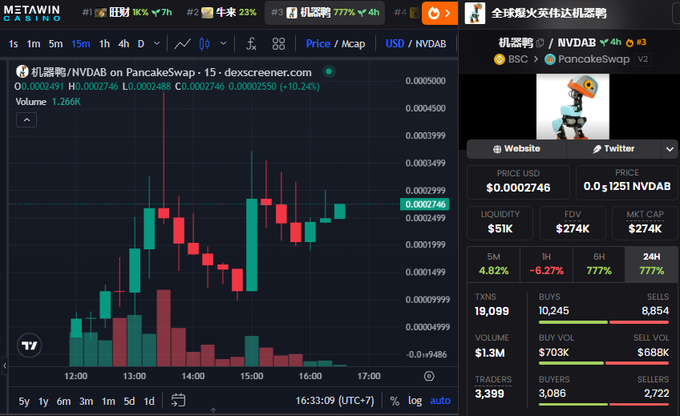Expand the left side panel handle

click(x=4, y=365)
